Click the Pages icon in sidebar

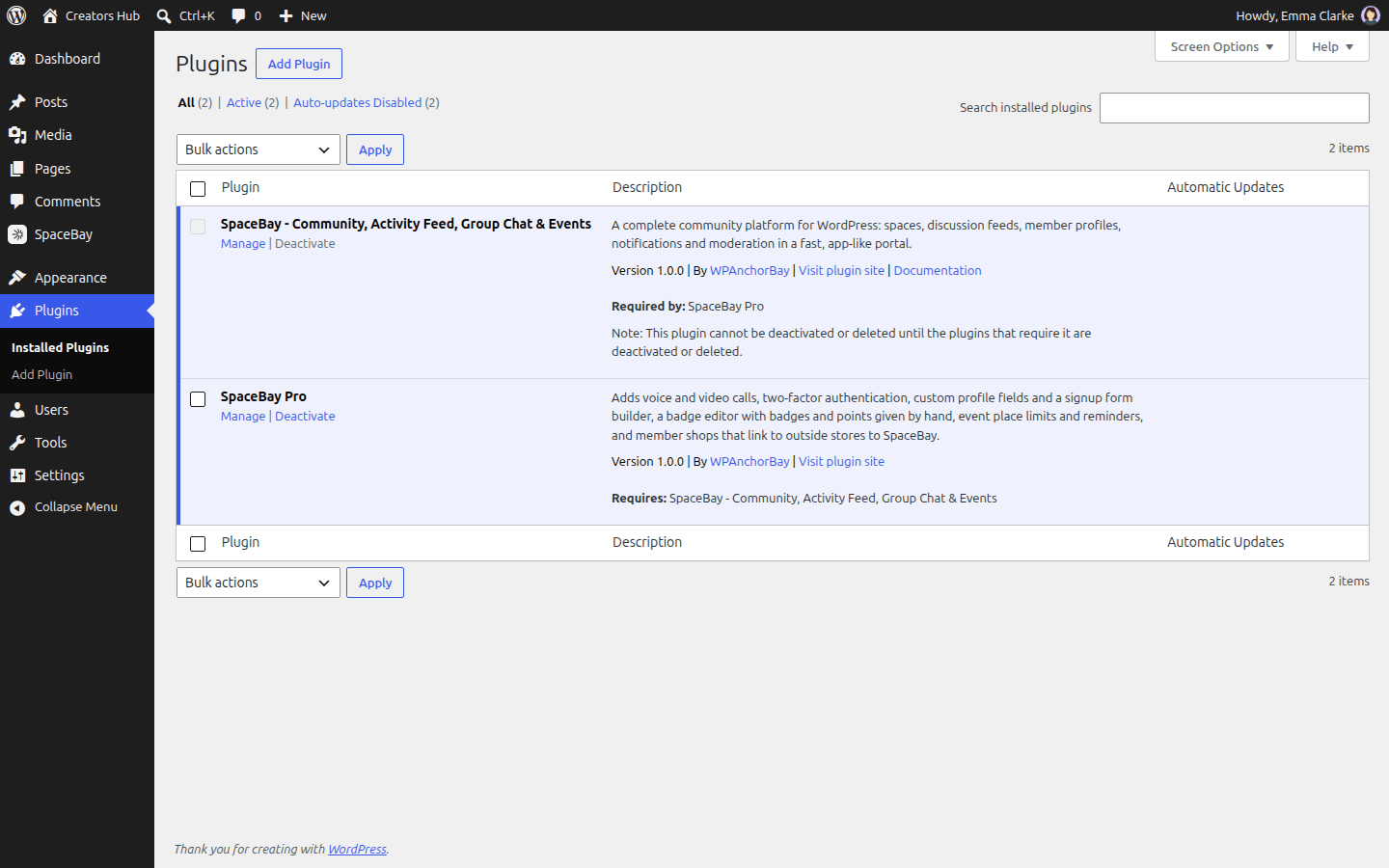(x=17, y=169)
